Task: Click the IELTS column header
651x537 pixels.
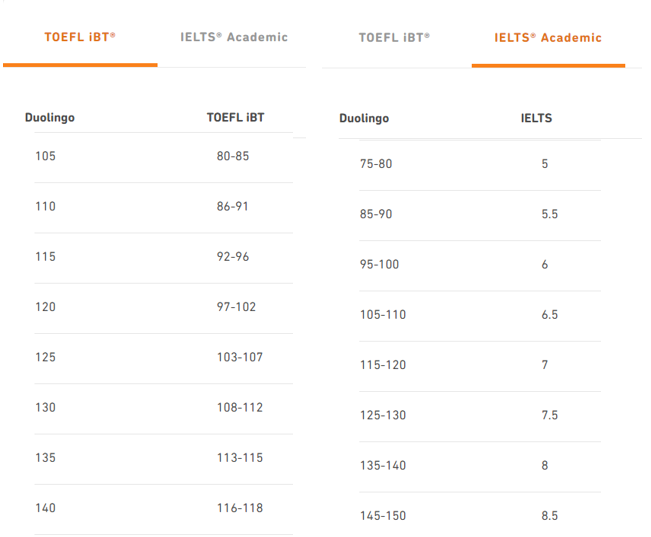Action: (x=536, y=118)
